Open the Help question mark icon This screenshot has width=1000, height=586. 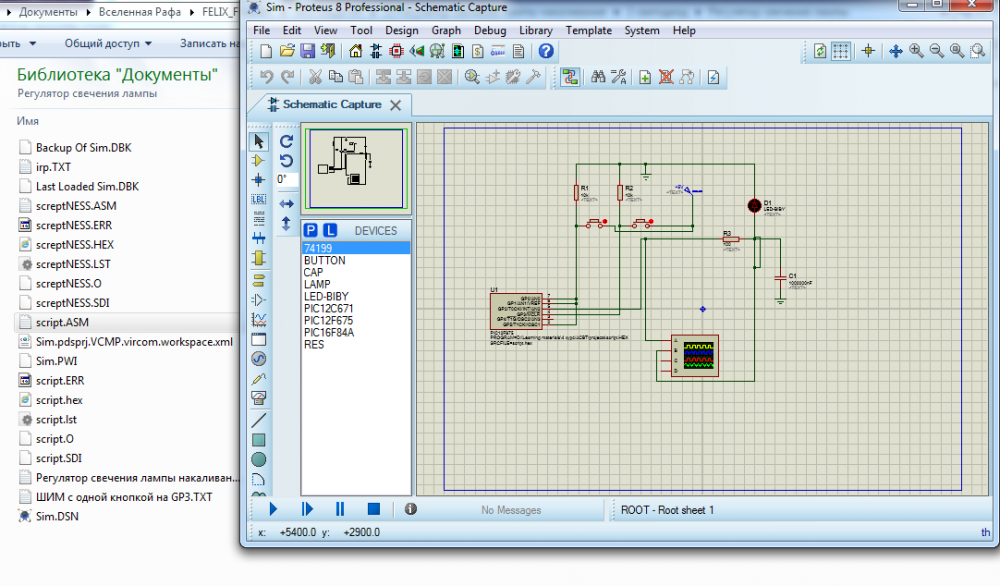tap(545, 51)
